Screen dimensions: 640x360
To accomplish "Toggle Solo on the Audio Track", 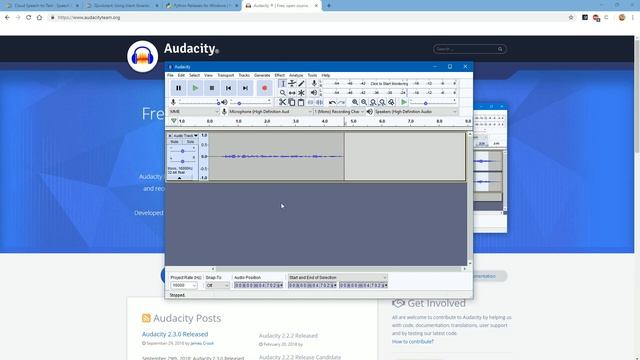I will point(190,142).
